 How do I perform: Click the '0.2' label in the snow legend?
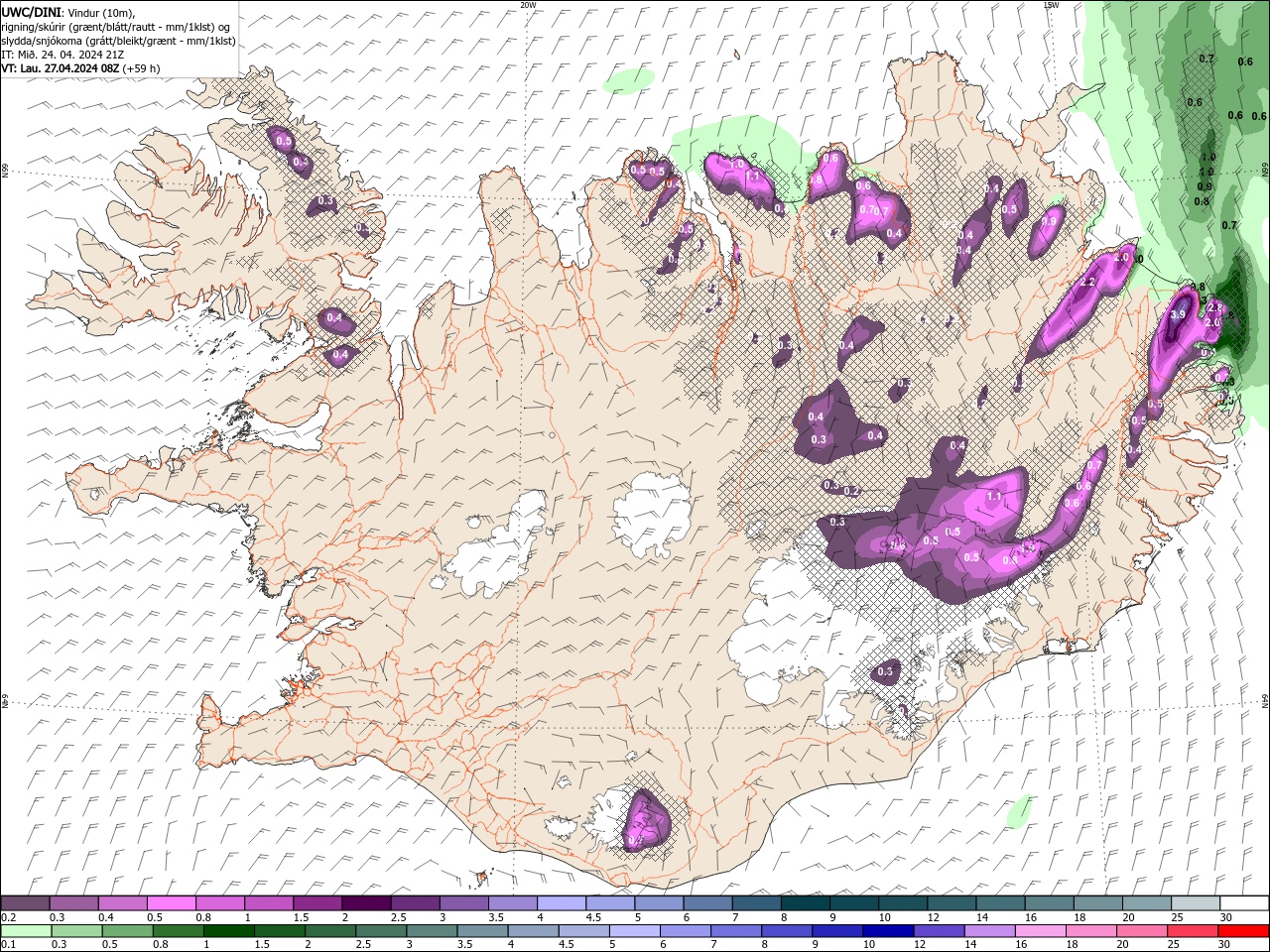9,917
